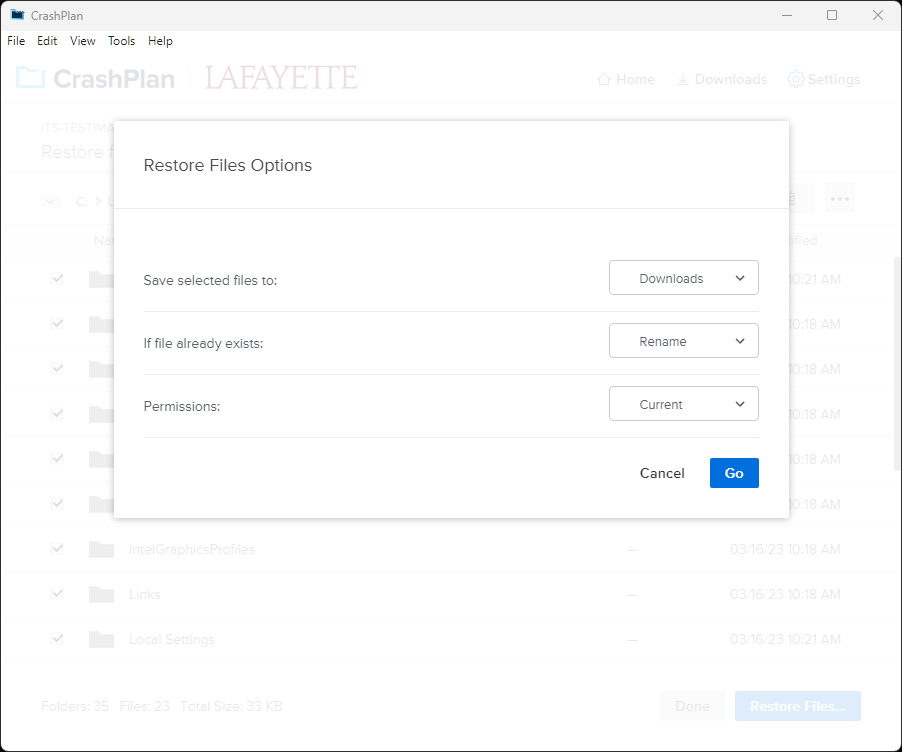Viewport: 902px width, 752px height.
Task: Click the CrashPlan logo icon
Action: tap(30, 78)
